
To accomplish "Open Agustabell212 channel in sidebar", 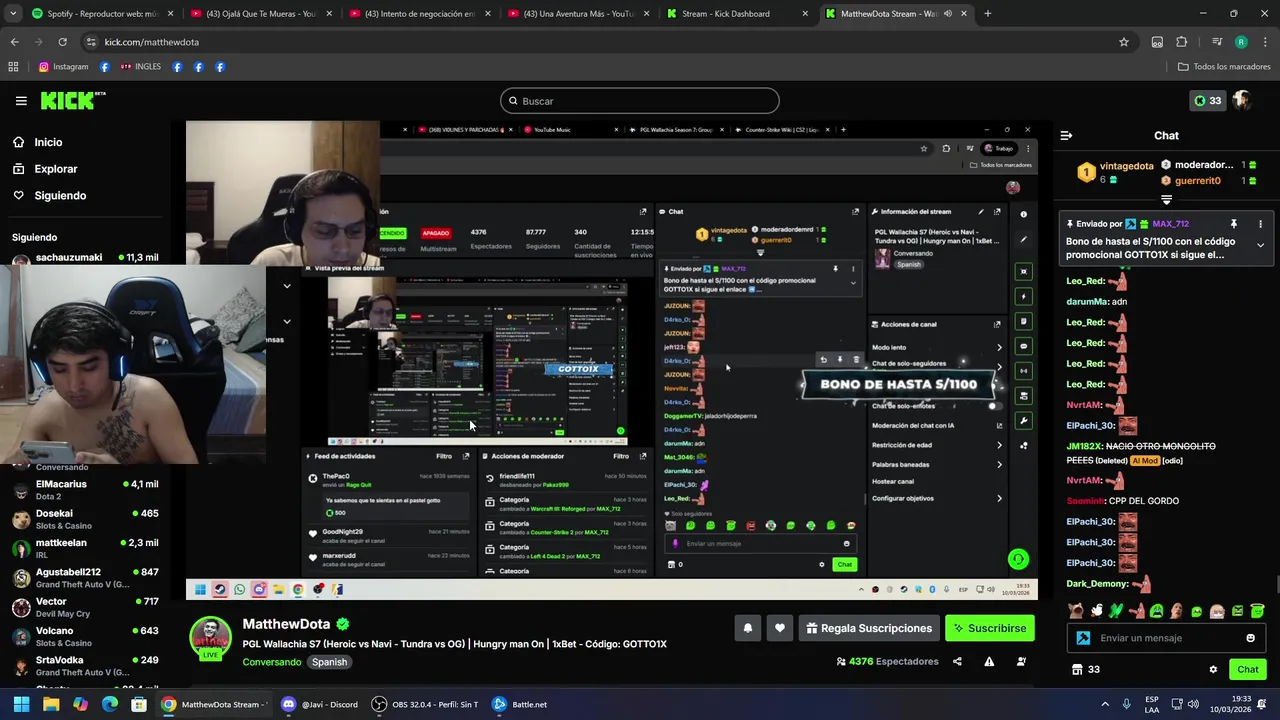I will [x=85, y=578].
